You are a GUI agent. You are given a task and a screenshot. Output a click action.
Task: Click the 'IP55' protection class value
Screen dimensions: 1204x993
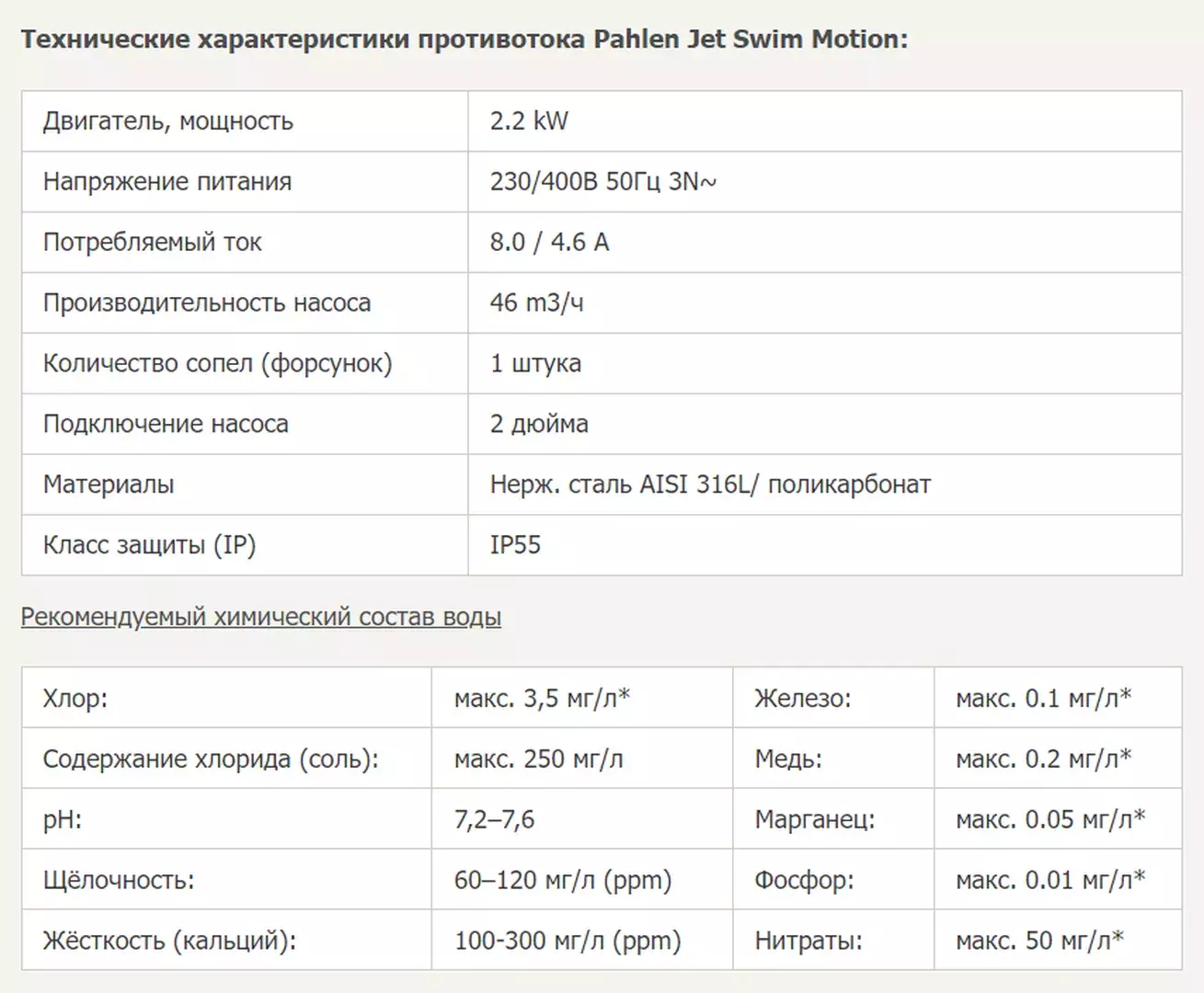[x=515, y=545]
